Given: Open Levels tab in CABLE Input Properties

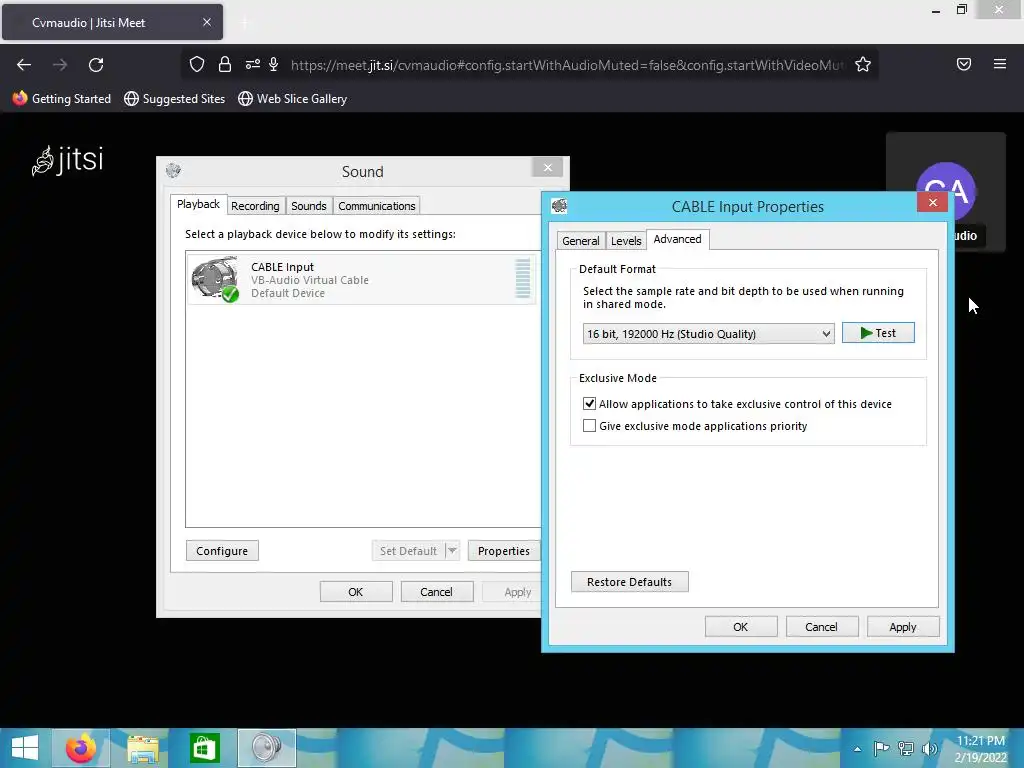Looking at the screenshot, I should tap(626, 240).
